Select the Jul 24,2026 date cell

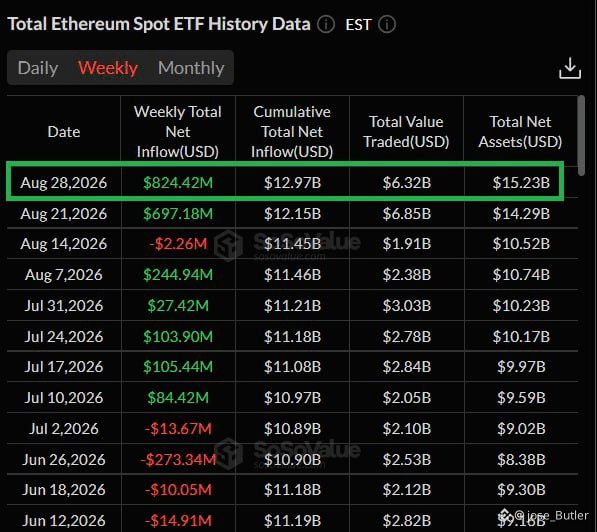click(64, 337)
